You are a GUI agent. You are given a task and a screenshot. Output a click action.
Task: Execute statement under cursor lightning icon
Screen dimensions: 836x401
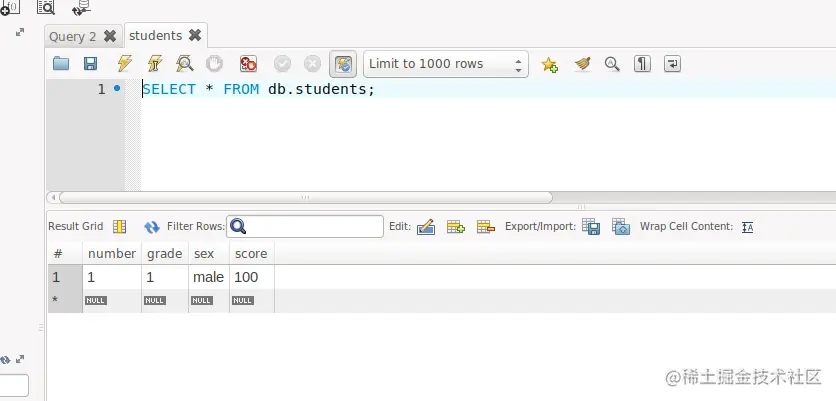click(x=155, y=64)
